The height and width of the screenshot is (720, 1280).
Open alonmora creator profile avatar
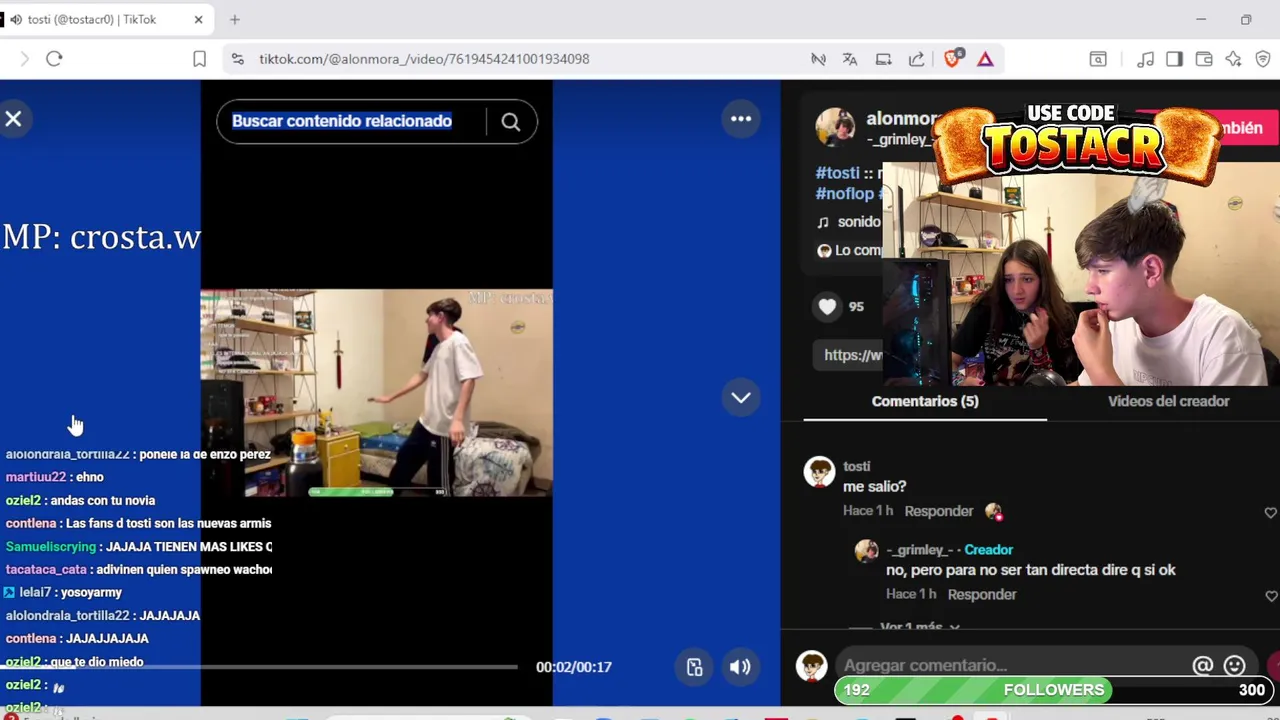click(x=834, y=127)
